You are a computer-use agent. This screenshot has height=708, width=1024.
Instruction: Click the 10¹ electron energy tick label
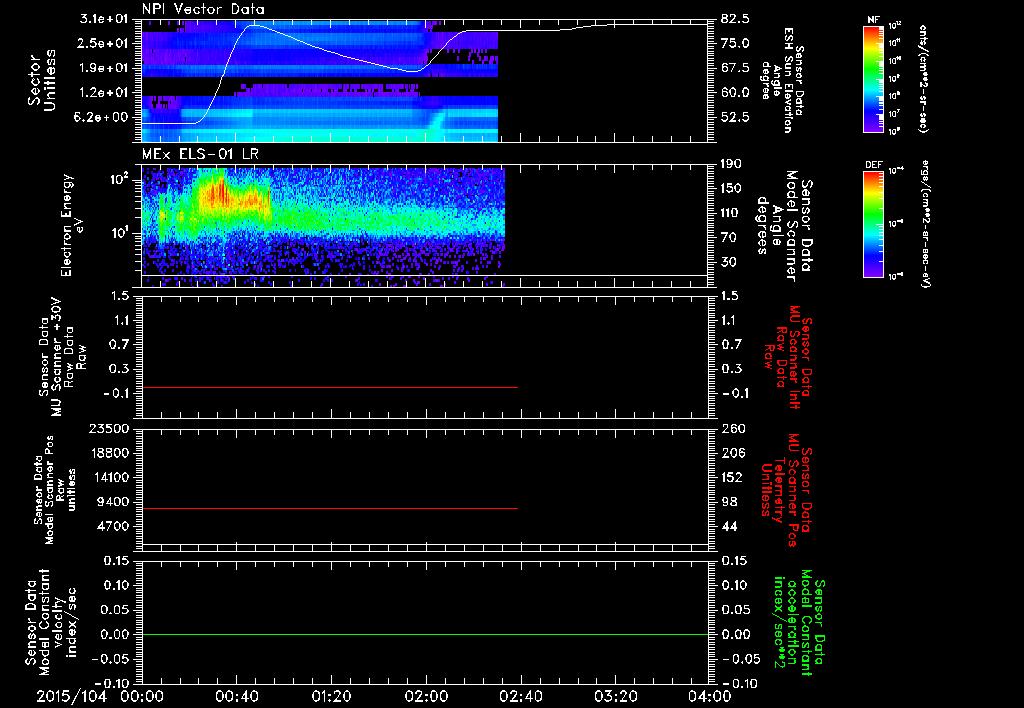(119, 233)
